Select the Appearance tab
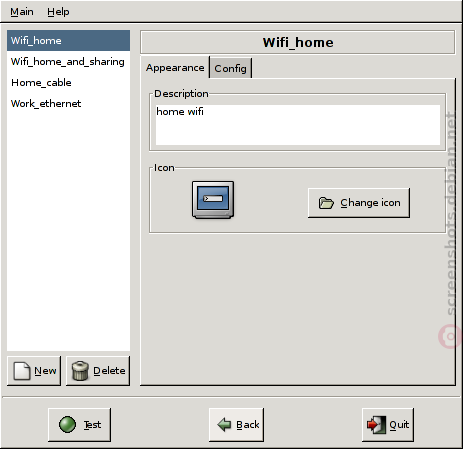463x449 pixels. click(175, 68)
